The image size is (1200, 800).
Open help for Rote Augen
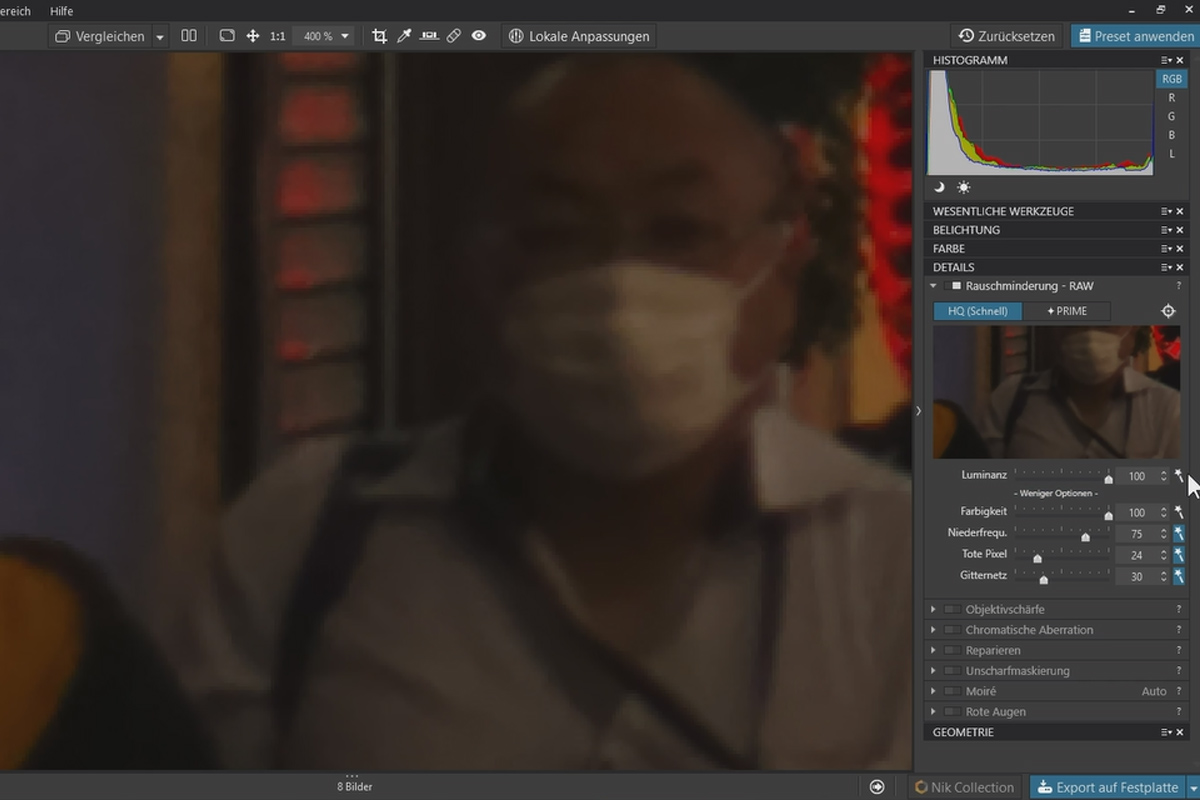[x=1179, y=712]
